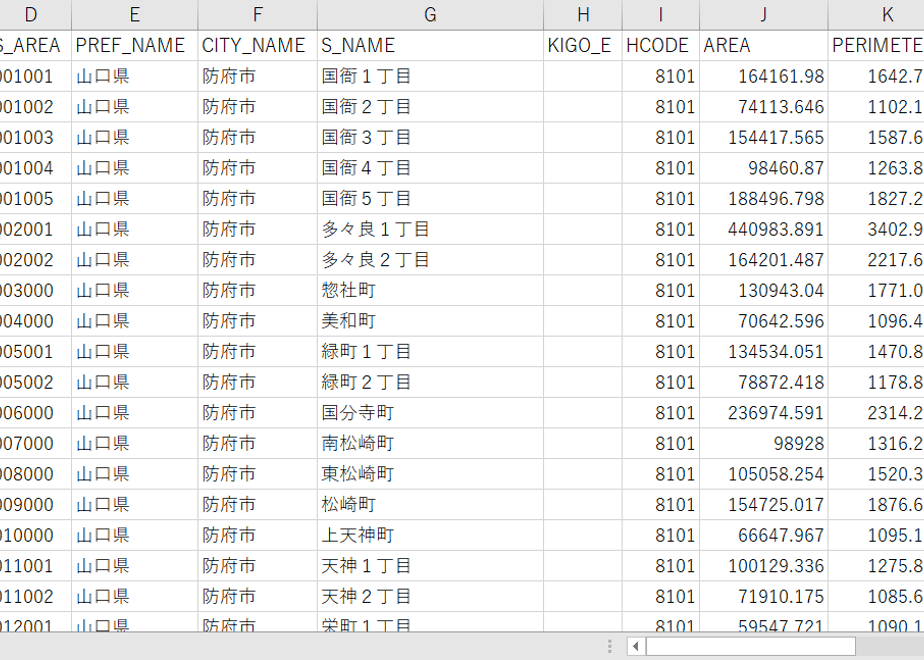Select cell containing 天神１丁目

coord(430,566)
